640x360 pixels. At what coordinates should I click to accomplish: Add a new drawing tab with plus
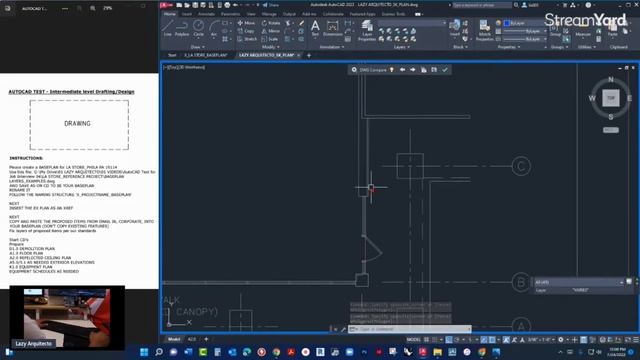[309, 55]
